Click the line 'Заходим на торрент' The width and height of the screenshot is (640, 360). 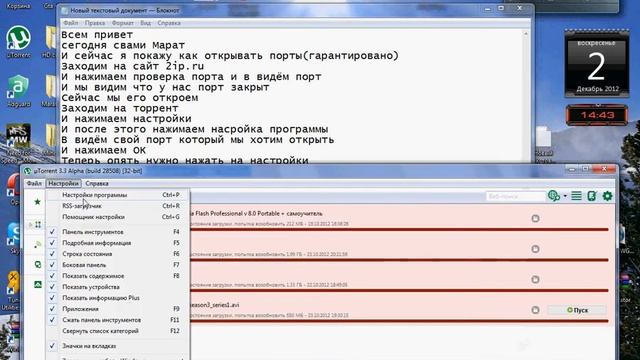click(120, 109)
